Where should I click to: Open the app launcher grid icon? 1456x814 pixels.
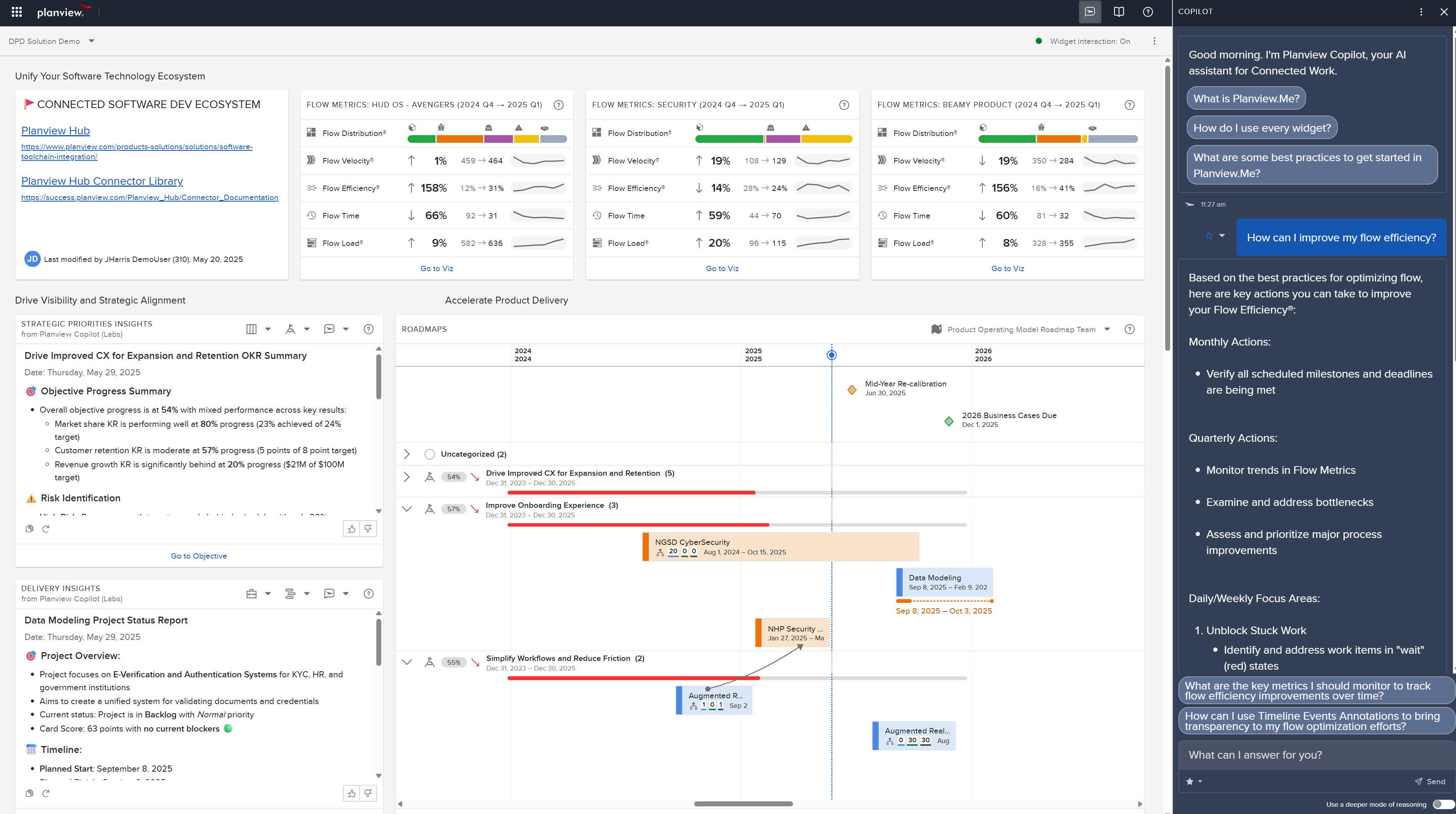coord(16,12)
